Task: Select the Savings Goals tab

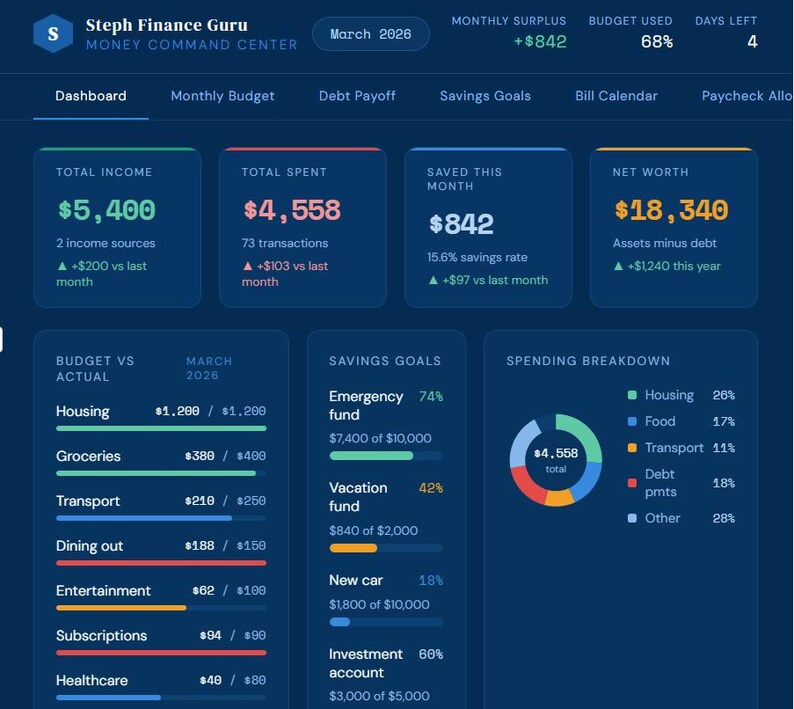Action: point(485,96)
